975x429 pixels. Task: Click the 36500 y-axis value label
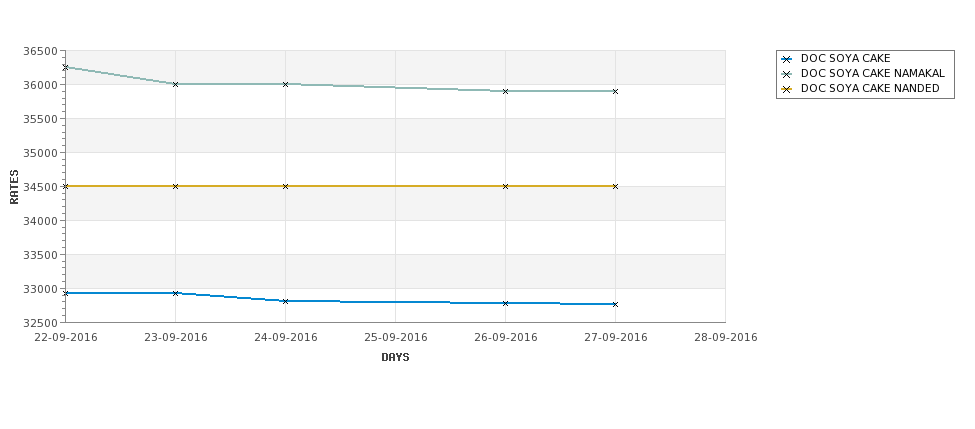40,51
